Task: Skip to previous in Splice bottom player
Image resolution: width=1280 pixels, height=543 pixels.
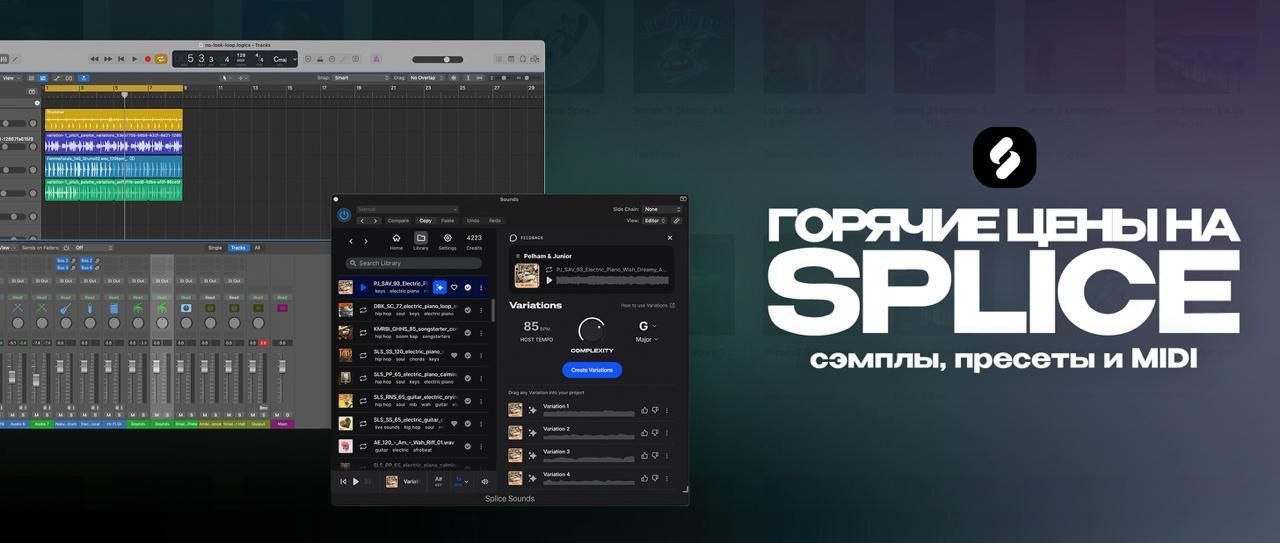Action: 343,482
